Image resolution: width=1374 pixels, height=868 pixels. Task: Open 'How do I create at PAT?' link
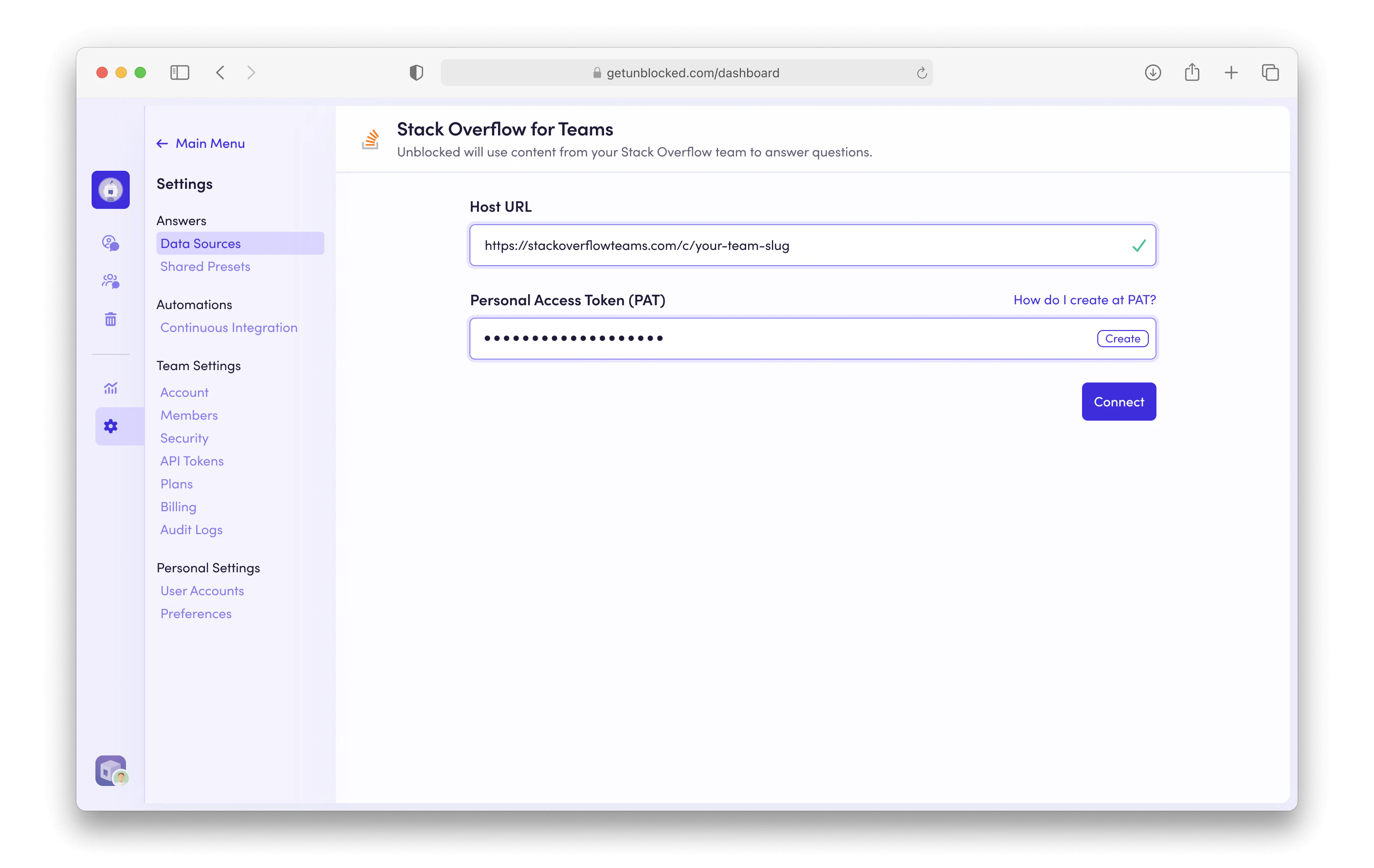pos(1084,300)
